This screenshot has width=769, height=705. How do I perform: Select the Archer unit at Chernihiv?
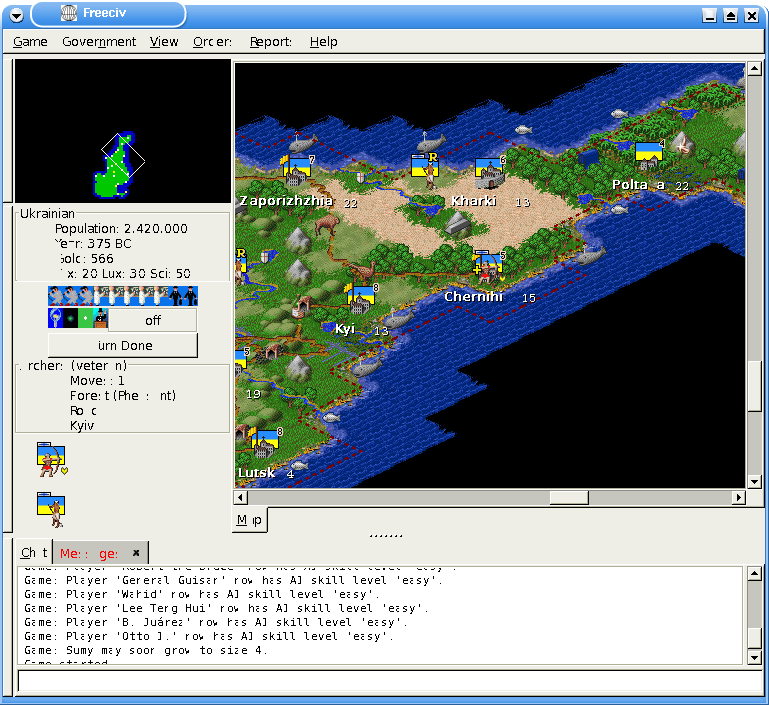coord(487,270)
